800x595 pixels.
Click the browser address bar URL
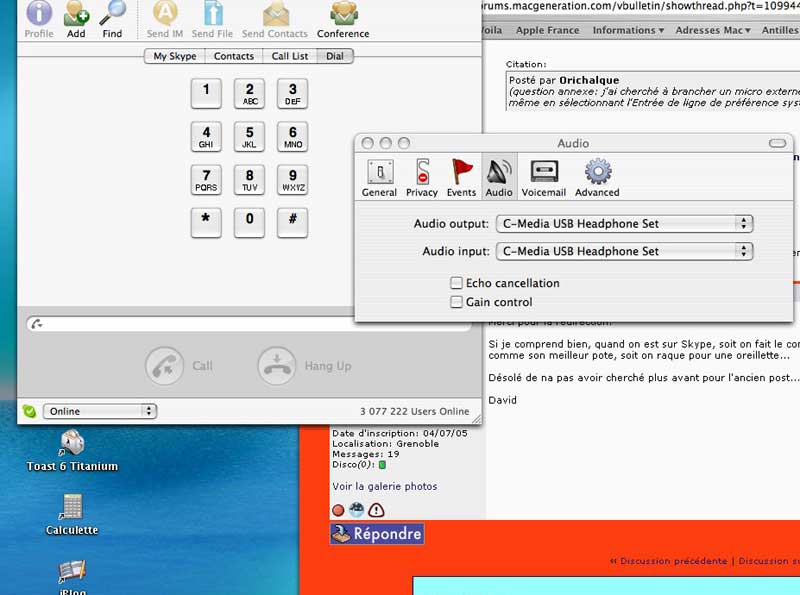[x=640, y=6]
